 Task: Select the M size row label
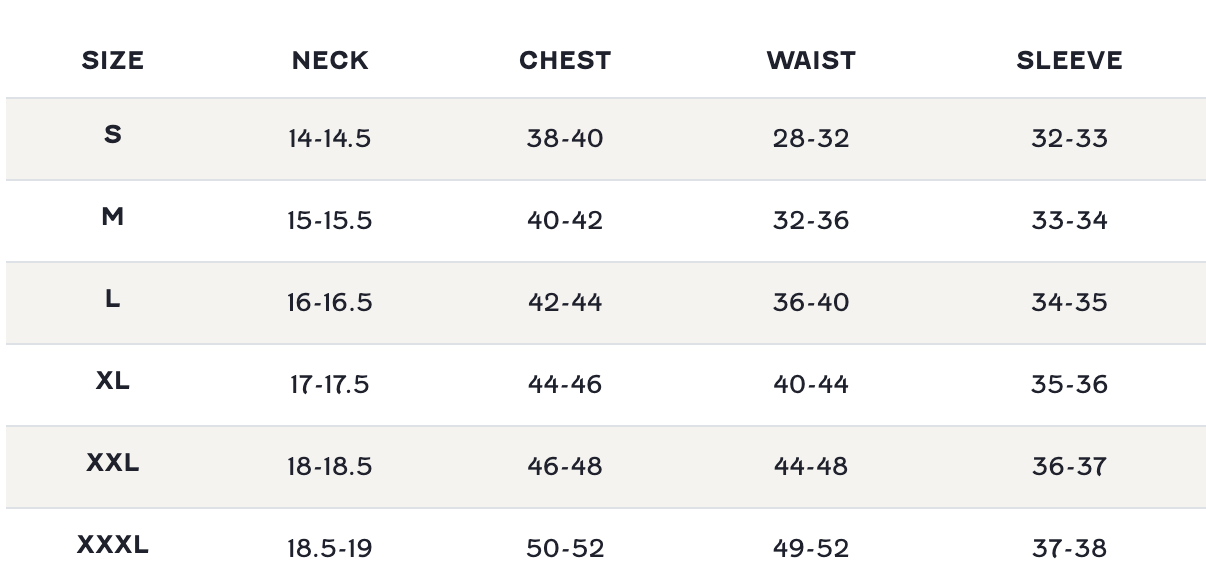pyautogui.click(x=113, y=216)
